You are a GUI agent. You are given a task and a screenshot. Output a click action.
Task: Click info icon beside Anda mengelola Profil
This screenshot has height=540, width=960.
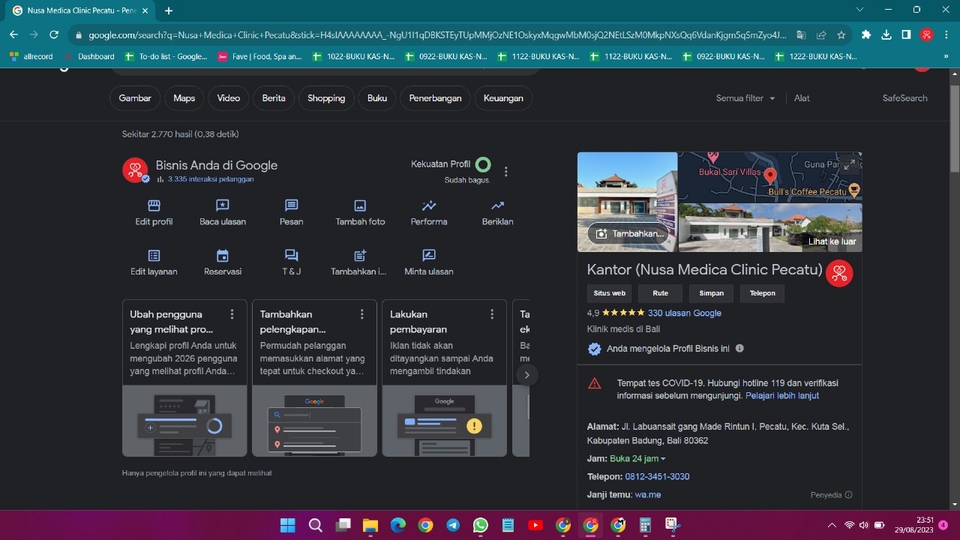pos(740,348)
